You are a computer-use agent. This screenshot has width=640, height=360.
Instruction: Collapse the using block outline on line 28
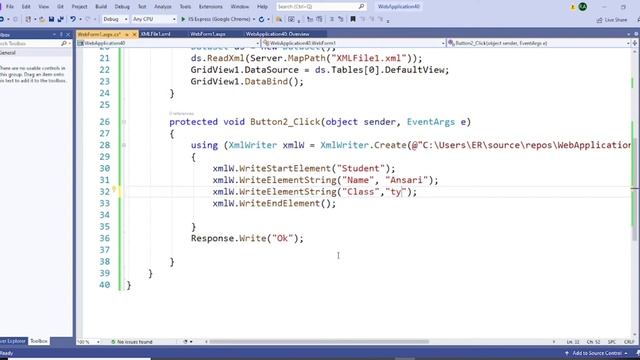[124, 145]
